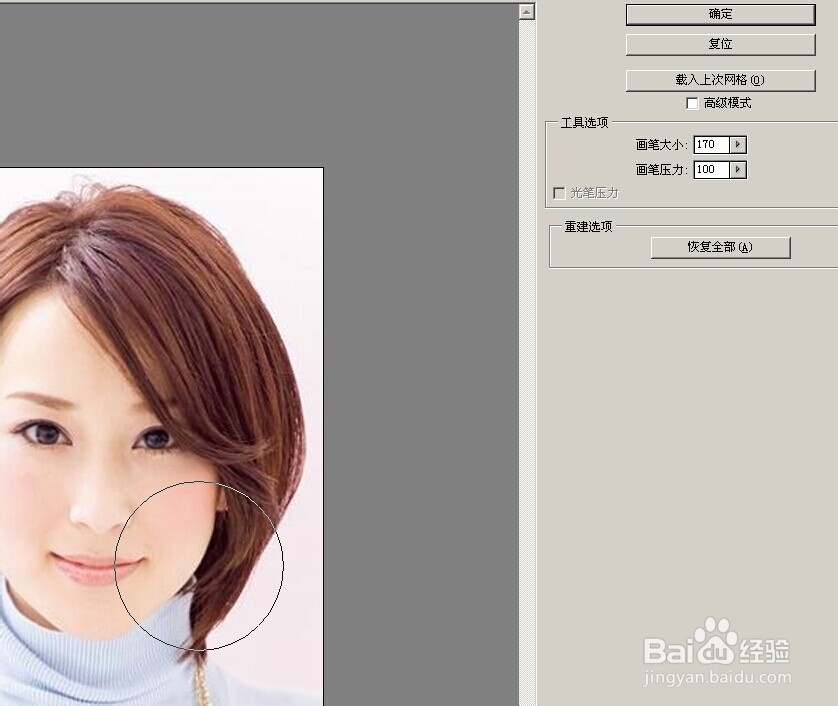838x706 pixels.
Task: Click the 重建选项 group label
Action: coord(588,227)
